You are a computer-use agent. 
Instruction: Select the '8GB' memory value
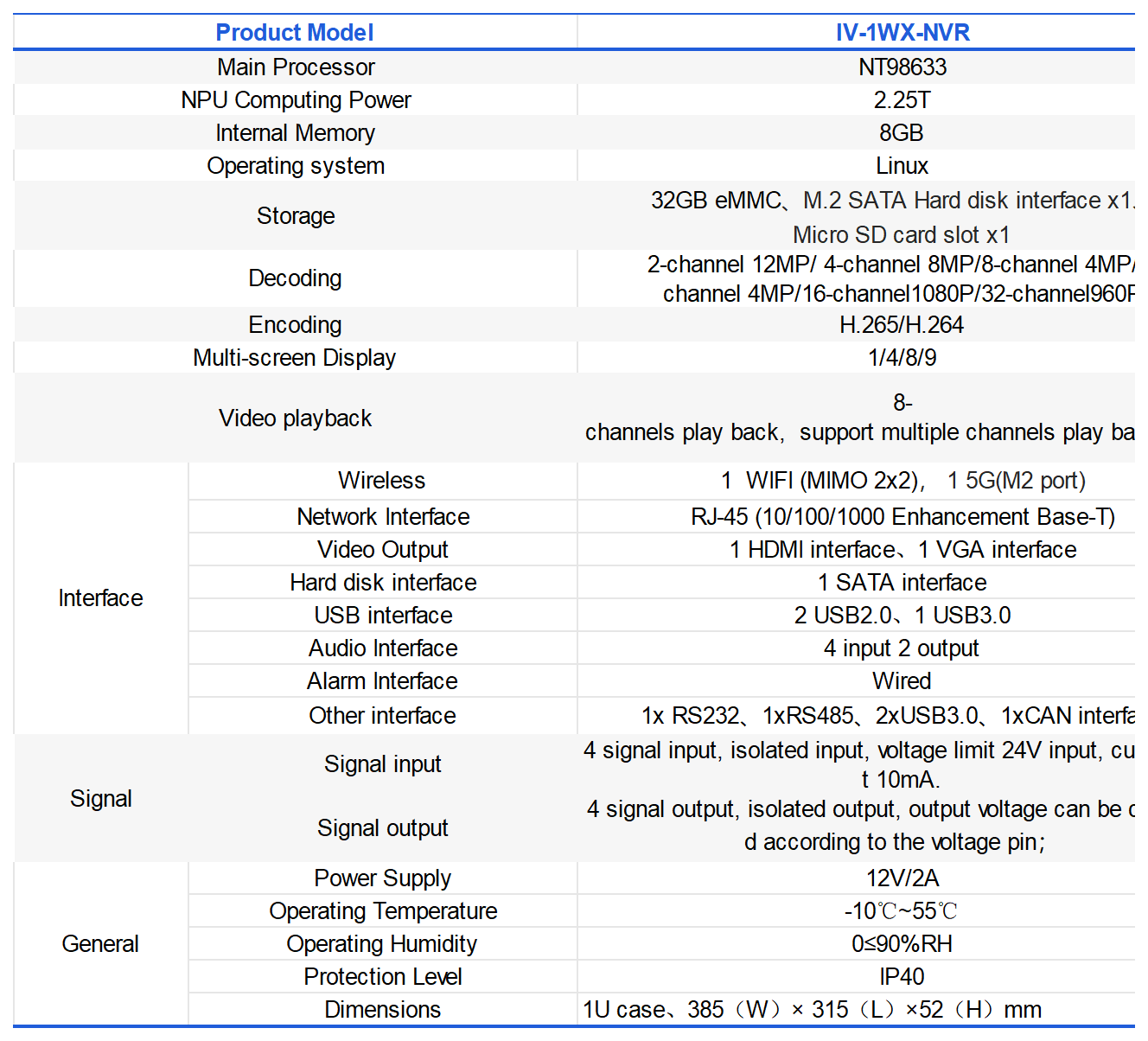(x=902, y=133)
